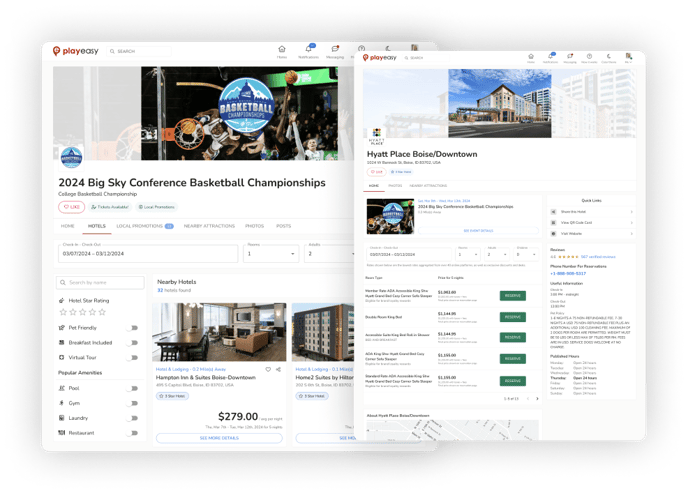
Task: Open Adults dropdown on event page
Action: click(329, 254)
